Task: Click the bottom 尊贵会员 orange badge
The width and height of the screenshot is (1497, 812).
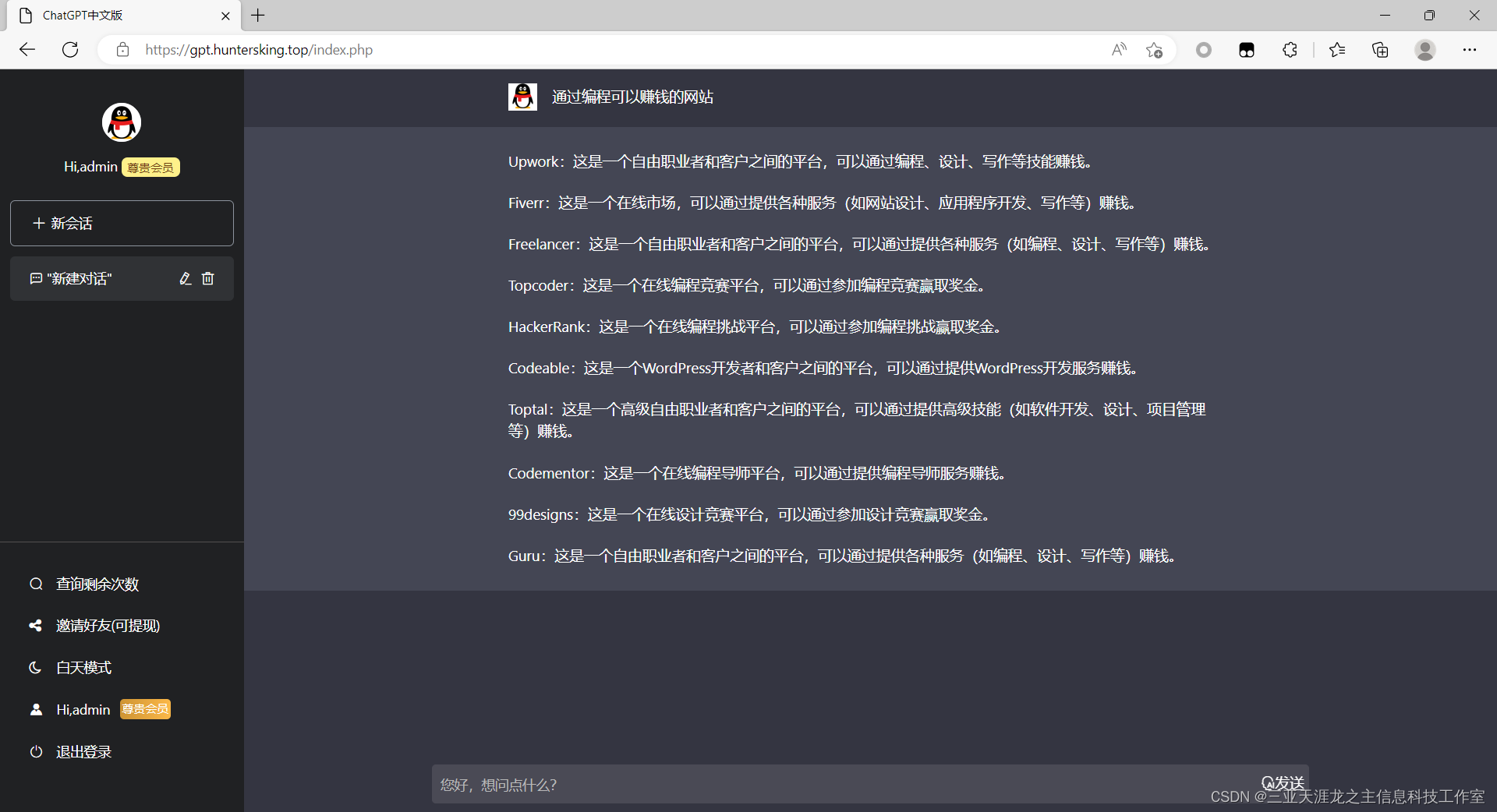Action: [x=145, y=709]
